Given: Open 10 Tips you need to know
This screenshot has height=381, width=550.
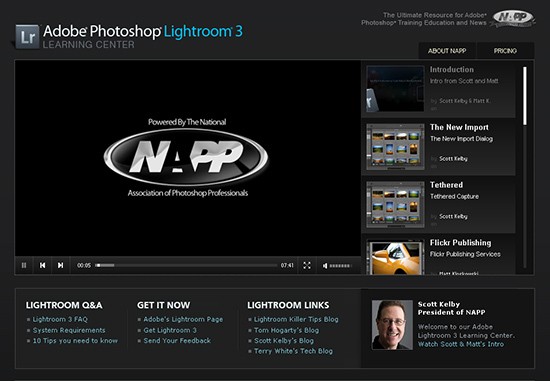Looking at the screenshot, I should [x=75, y=341].
